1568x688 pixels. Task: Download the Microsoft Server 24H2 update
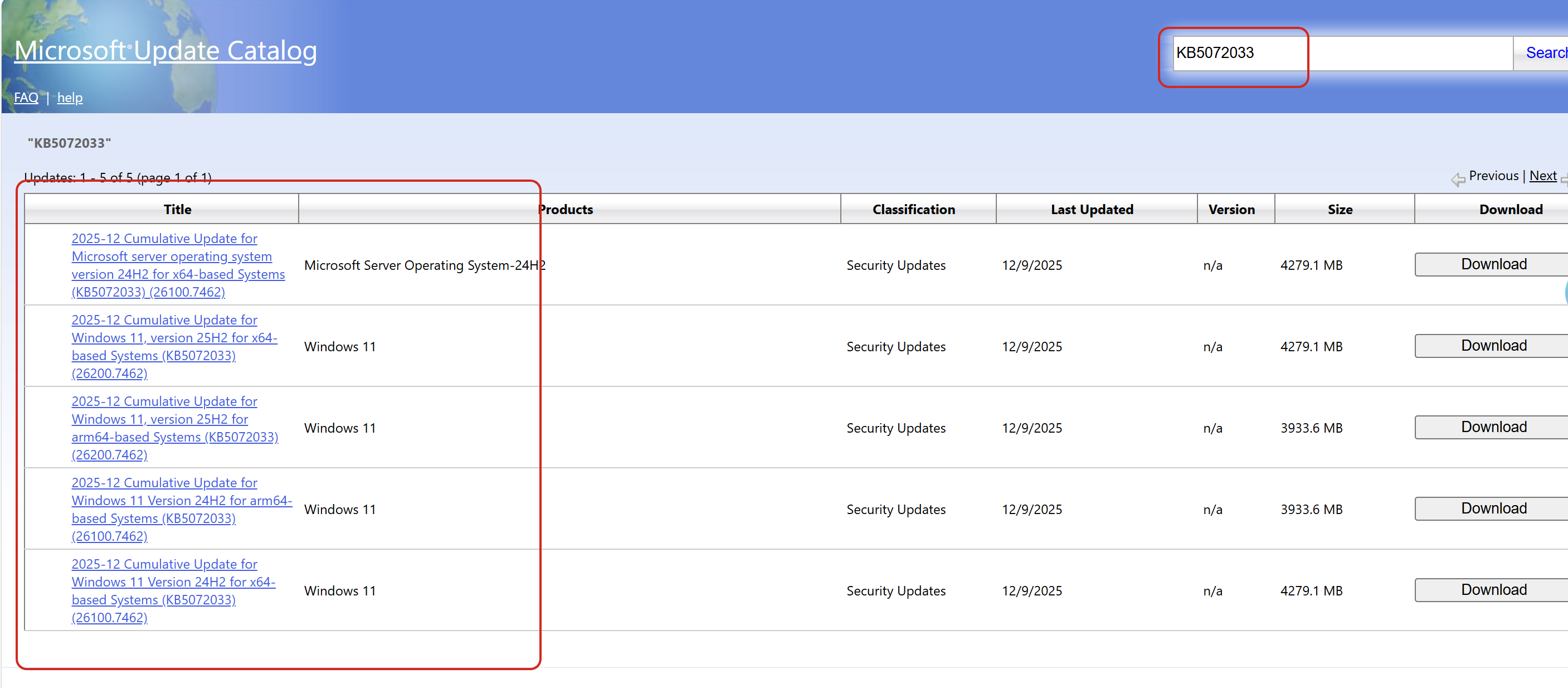[x=1493, y=264]
